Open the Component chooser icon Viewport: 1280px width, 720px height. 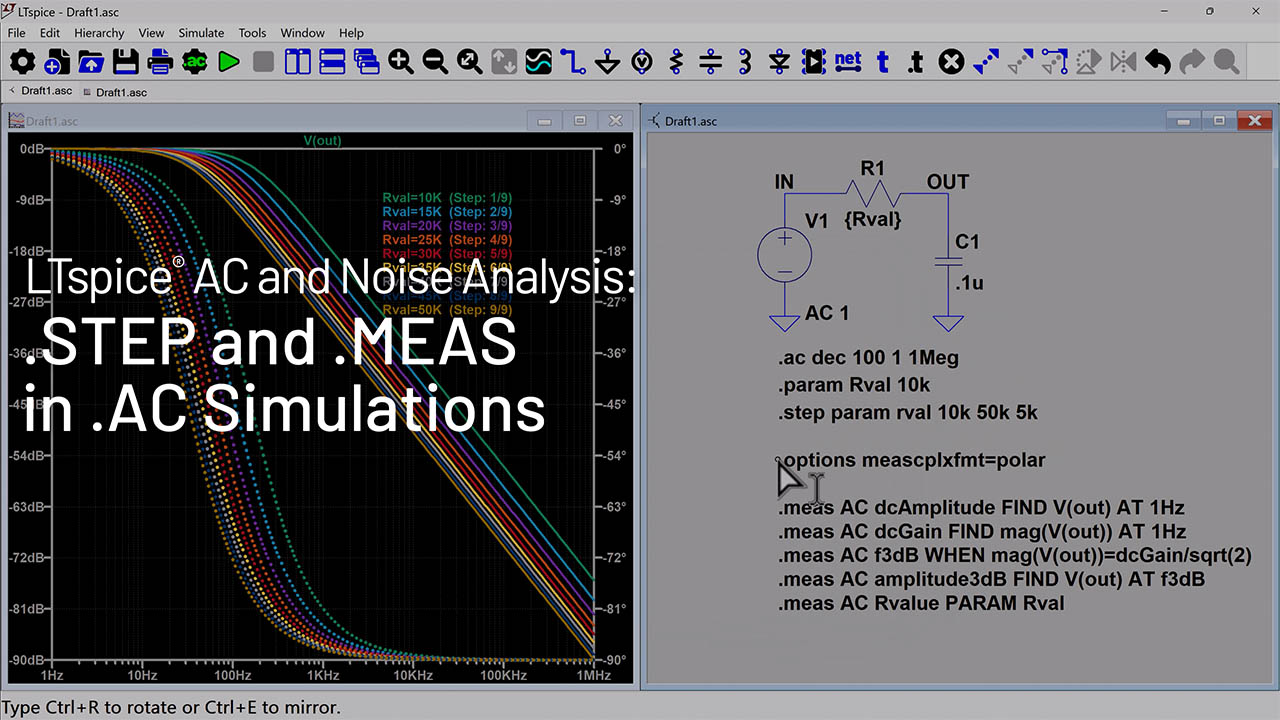(x=814, y=62)
